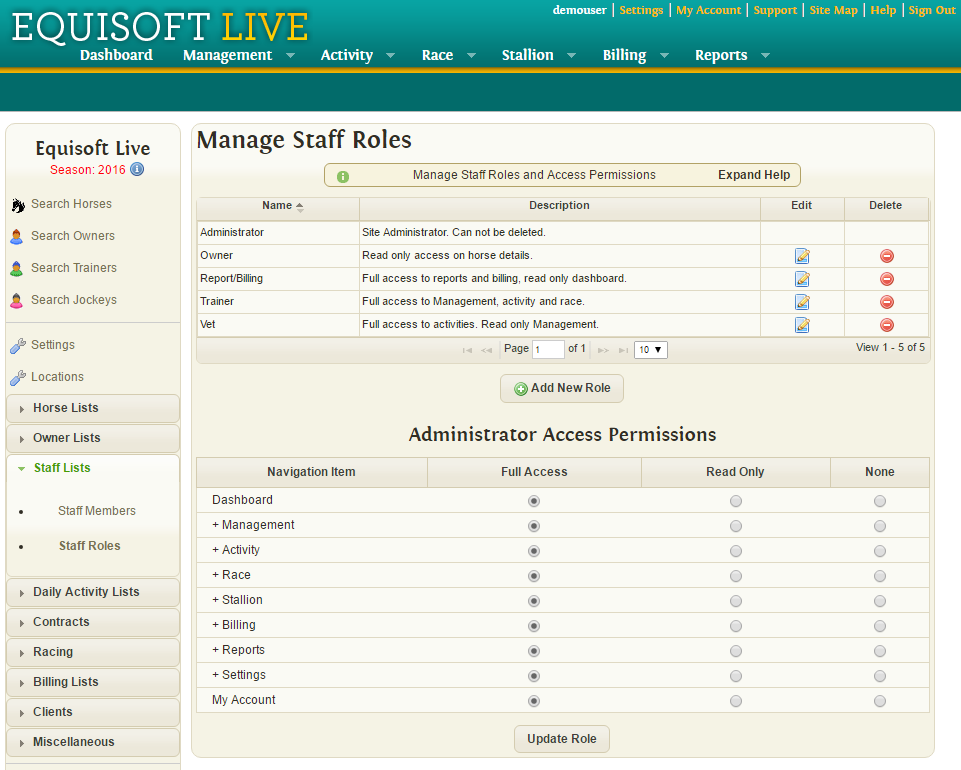Viewport: 961px width, 770px height.
Task: Expand the Racing sidebar section
Action: coord(93,652)
